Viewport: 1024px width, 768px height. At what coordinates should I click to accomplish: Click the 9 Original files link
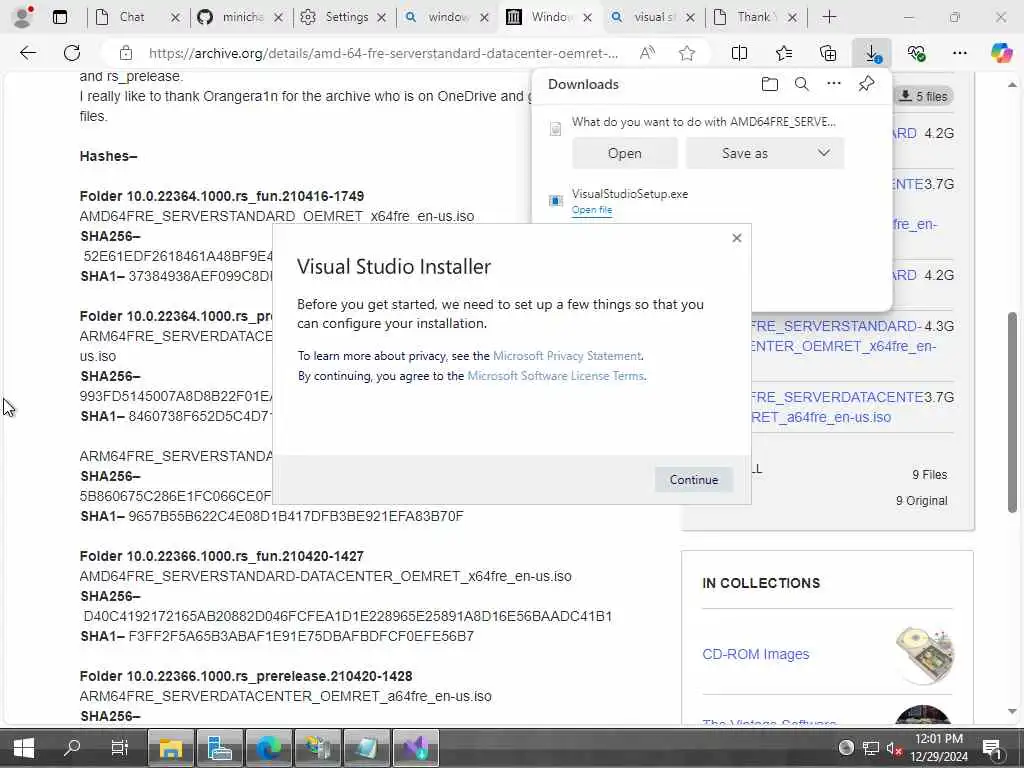click(x=921, y=501)
